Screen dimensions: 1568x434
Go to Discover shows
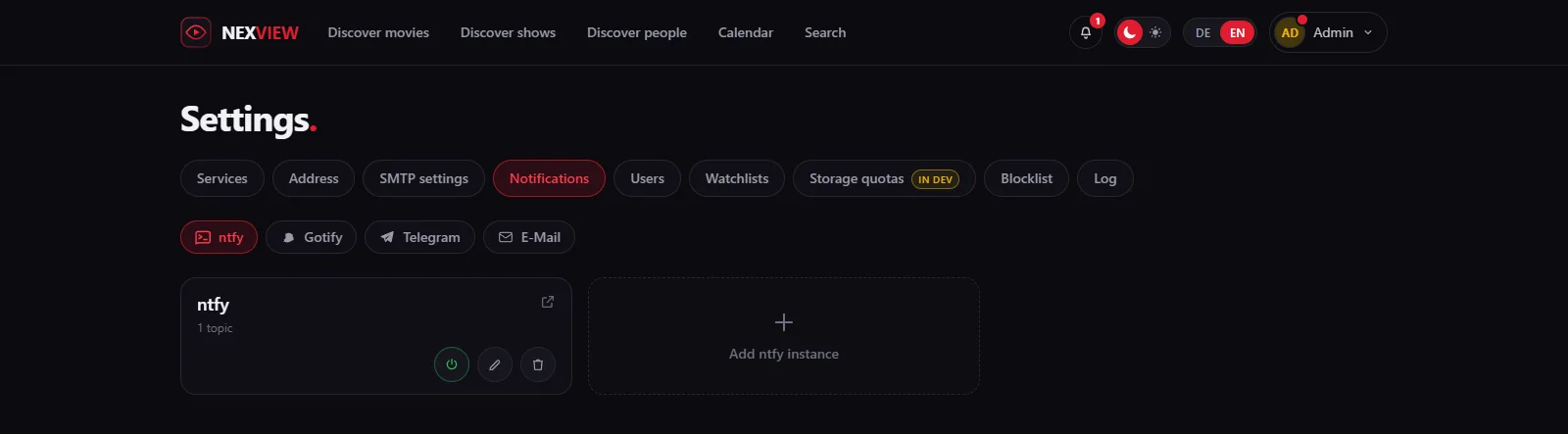point(508,32)
